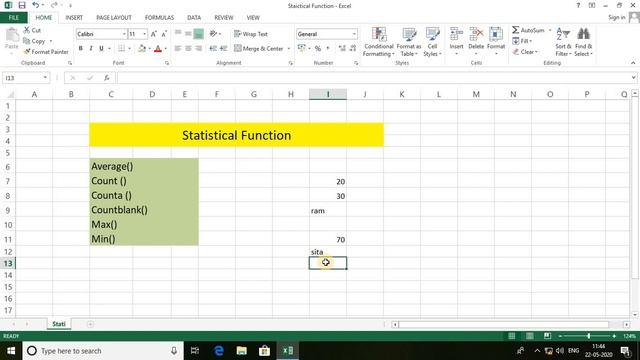Screen dimensions: 640x360
Task: Apply red font color A
Action: tap(158, 49)
